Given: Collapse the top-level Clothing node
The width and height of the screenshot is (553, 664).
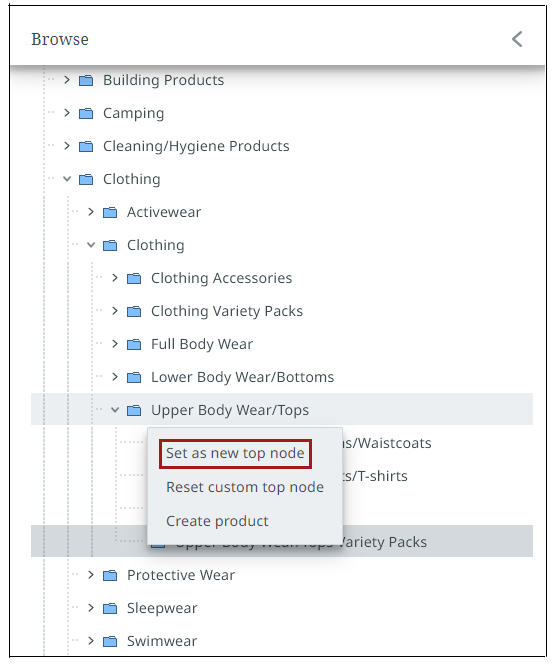Looking at the screenshot, I should pyautogui.click(x=67, y=179).
